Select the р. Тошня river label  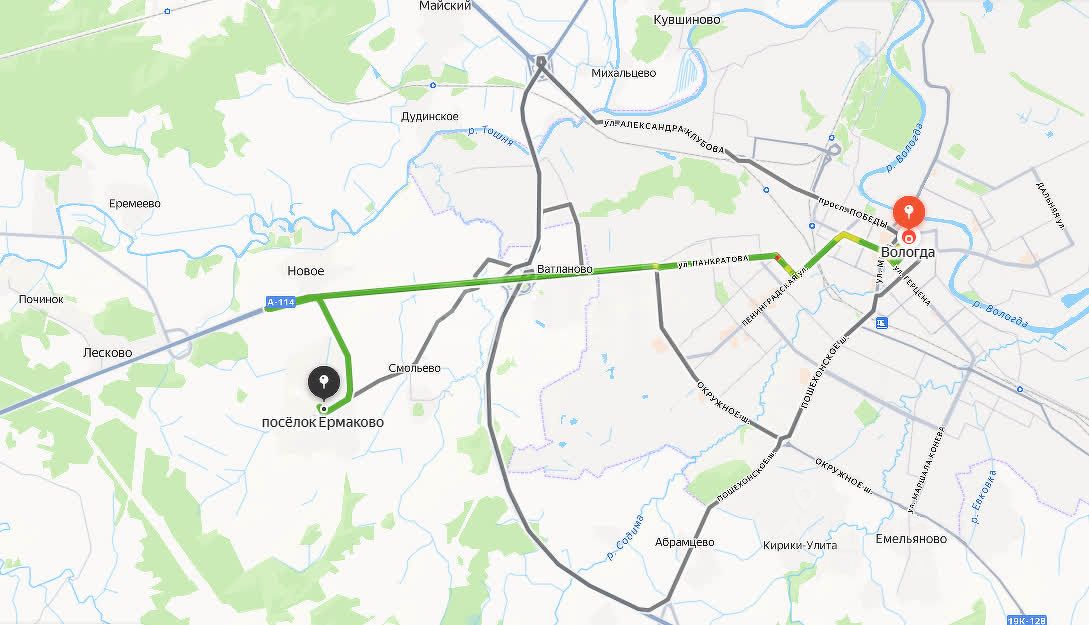point(490,135)
